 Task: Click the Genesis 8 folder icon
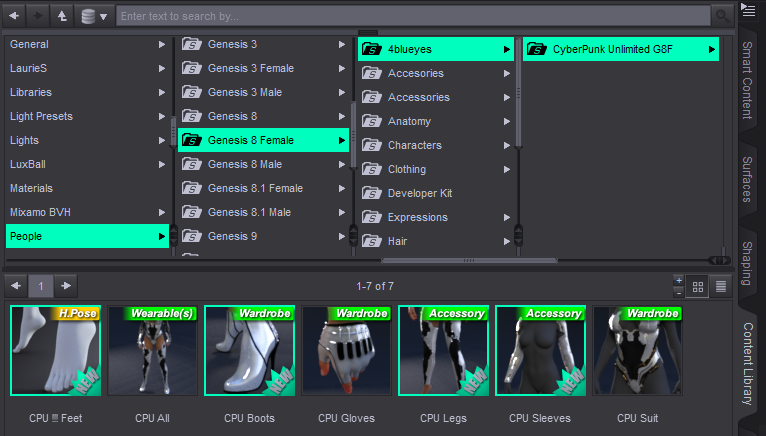[192, 116]
